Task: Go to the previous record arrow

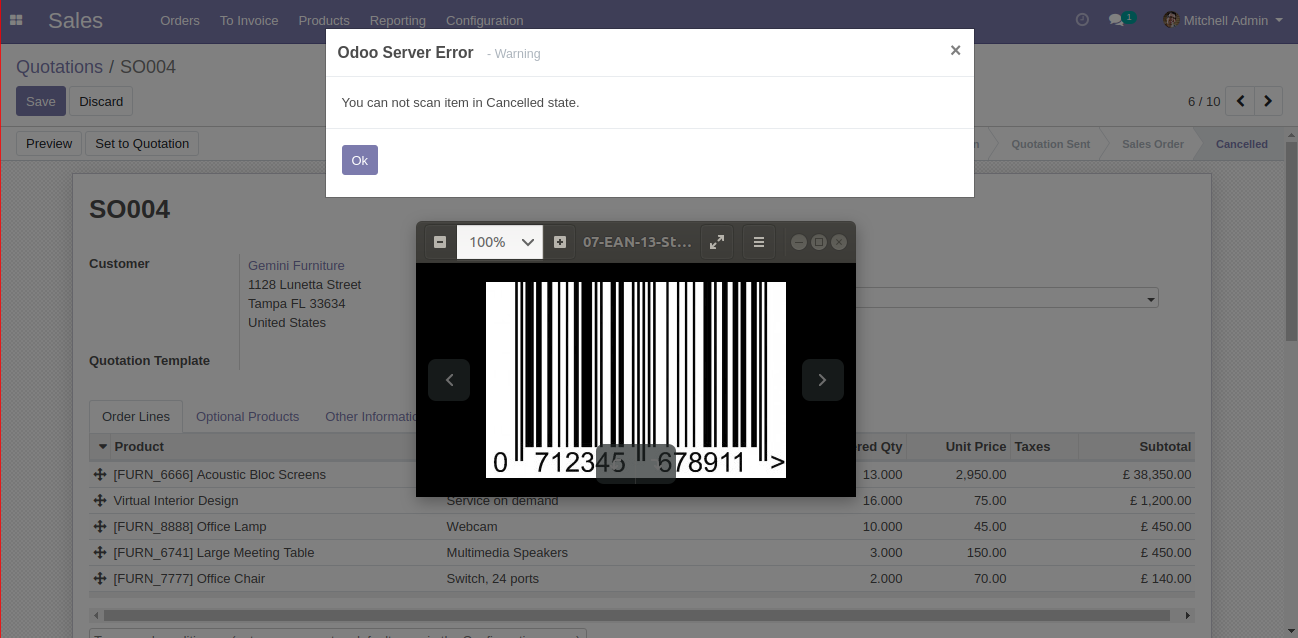Action: (x=1240, y=101)
